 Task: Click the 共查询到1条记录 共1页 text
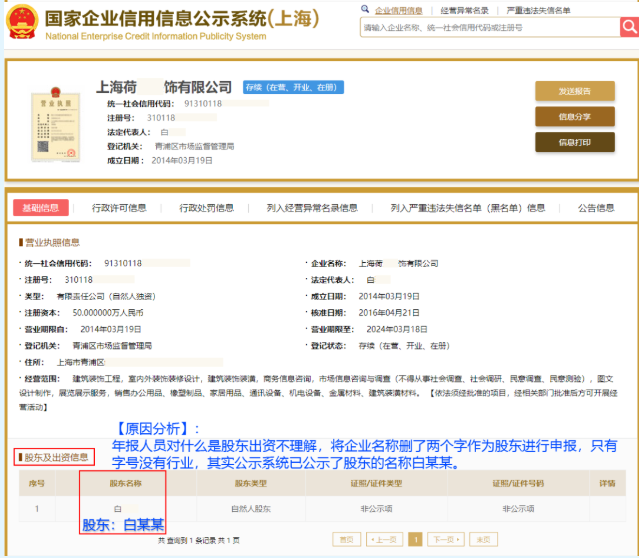(x=199, y=540)
